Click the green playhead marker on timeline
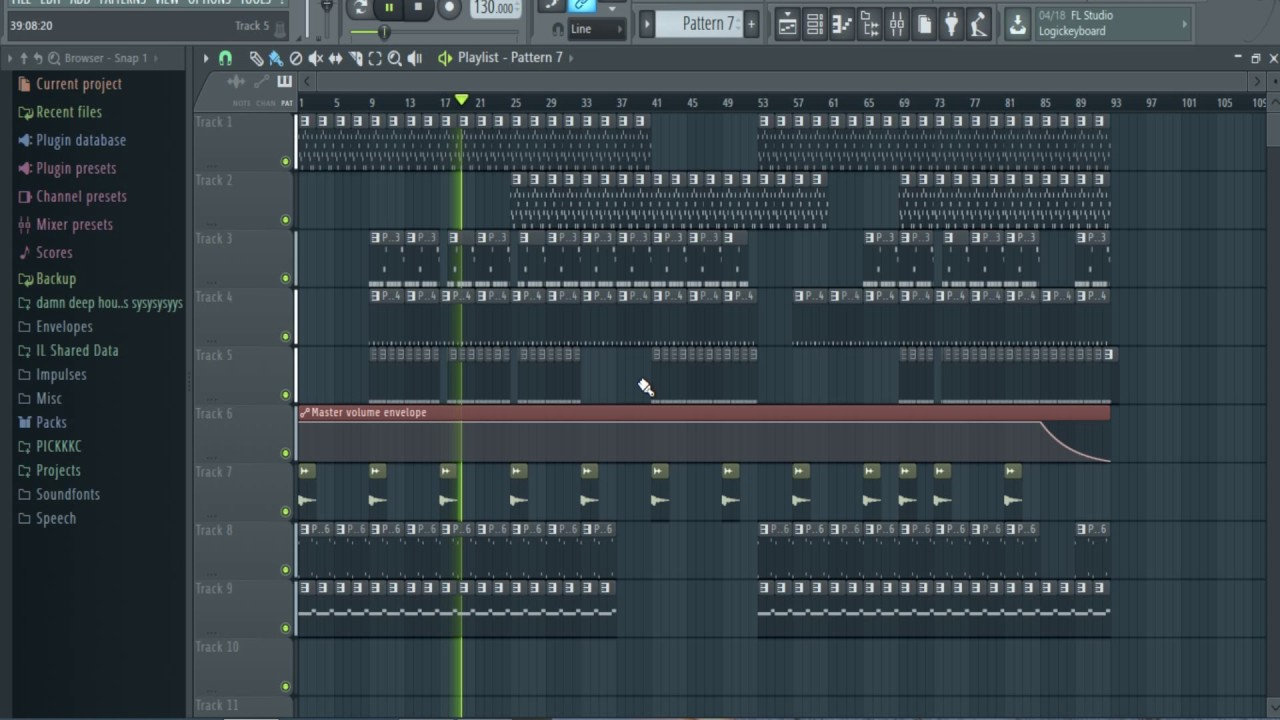Image resolution: width=1280 pixels, height=720 pixels. tap(461, 100)
